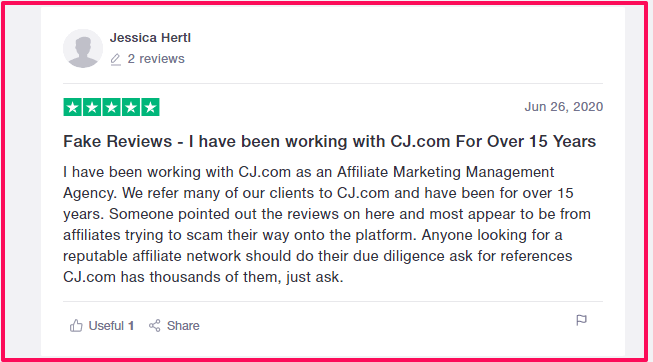Click the pencil icon beside 2 reviews

[115, 60]
